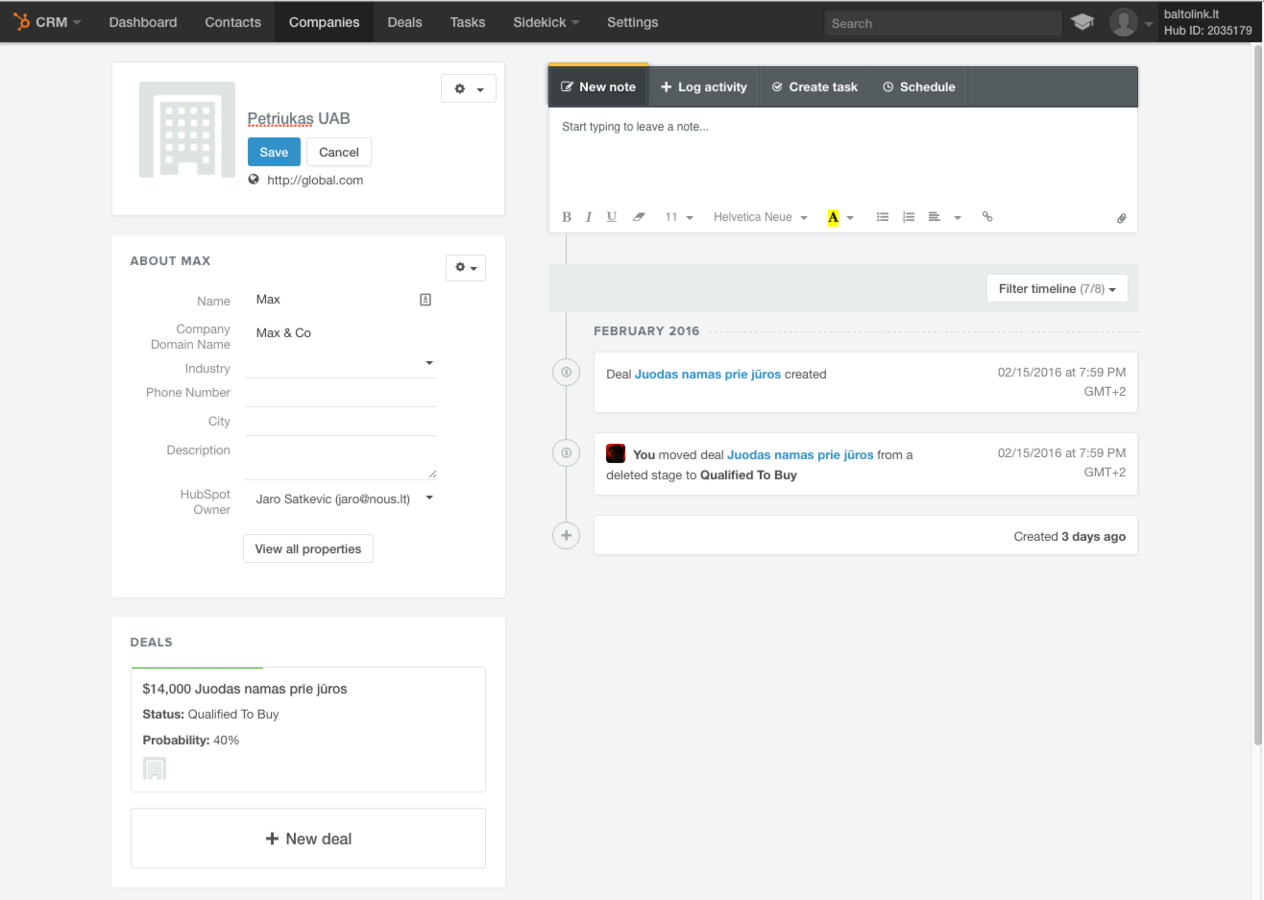Click the plus timeline marker by Created
The image size is (1264, 900).
coord(566,535)
